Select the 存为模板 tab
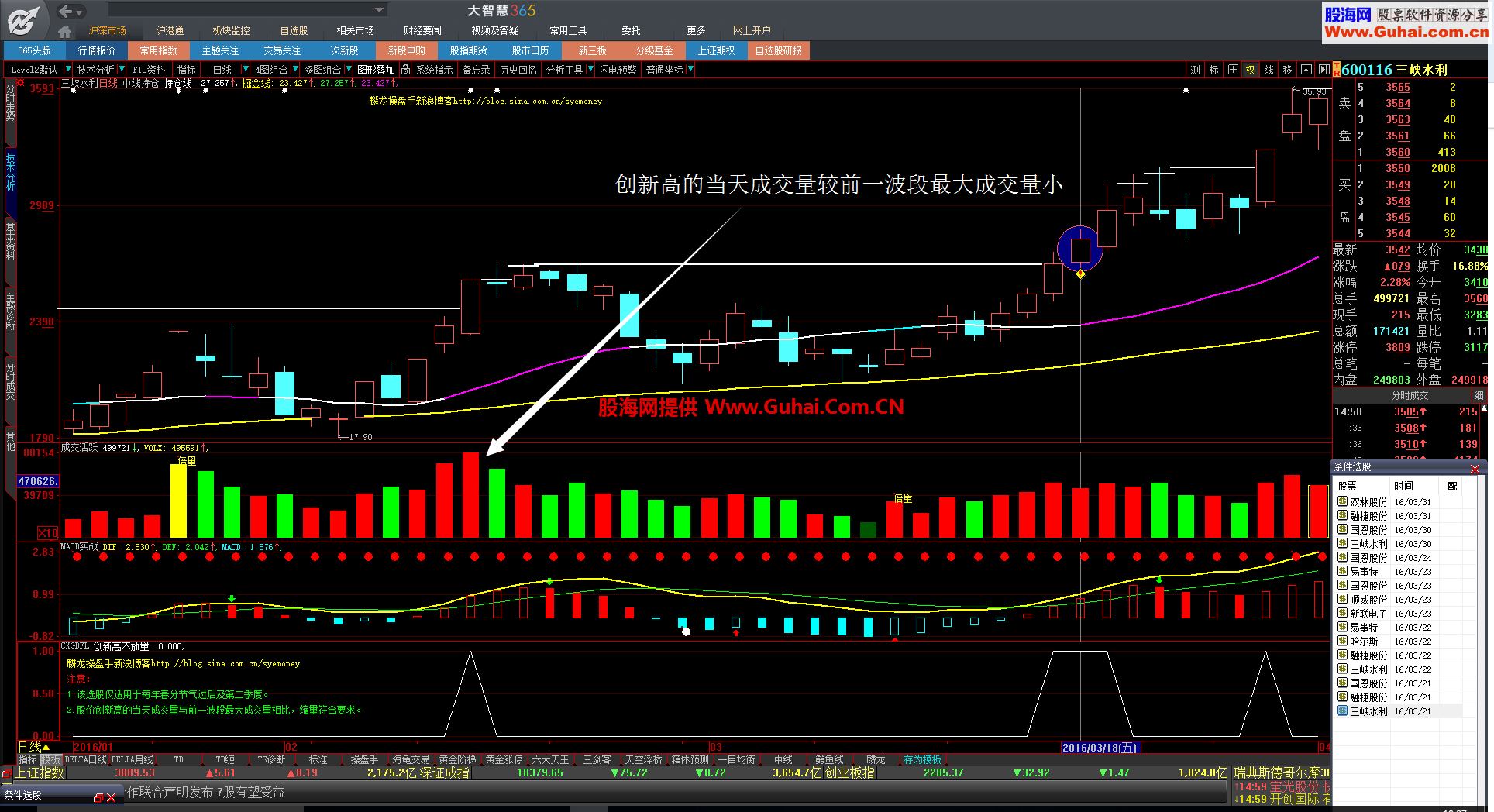This screenshot has width=1494, height=812. 922,760
